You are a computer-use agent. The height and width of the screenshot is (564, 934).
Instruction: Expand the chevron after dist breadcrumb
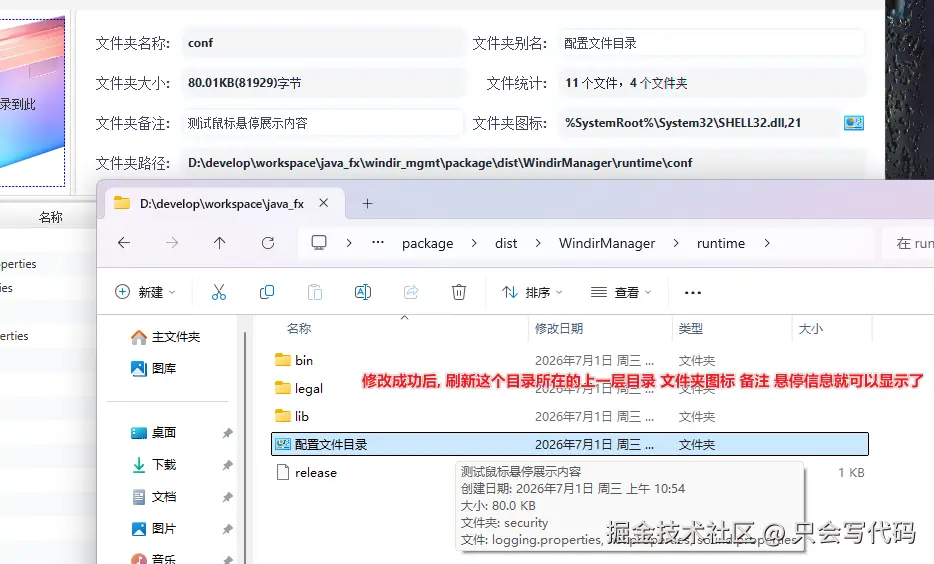538,243
